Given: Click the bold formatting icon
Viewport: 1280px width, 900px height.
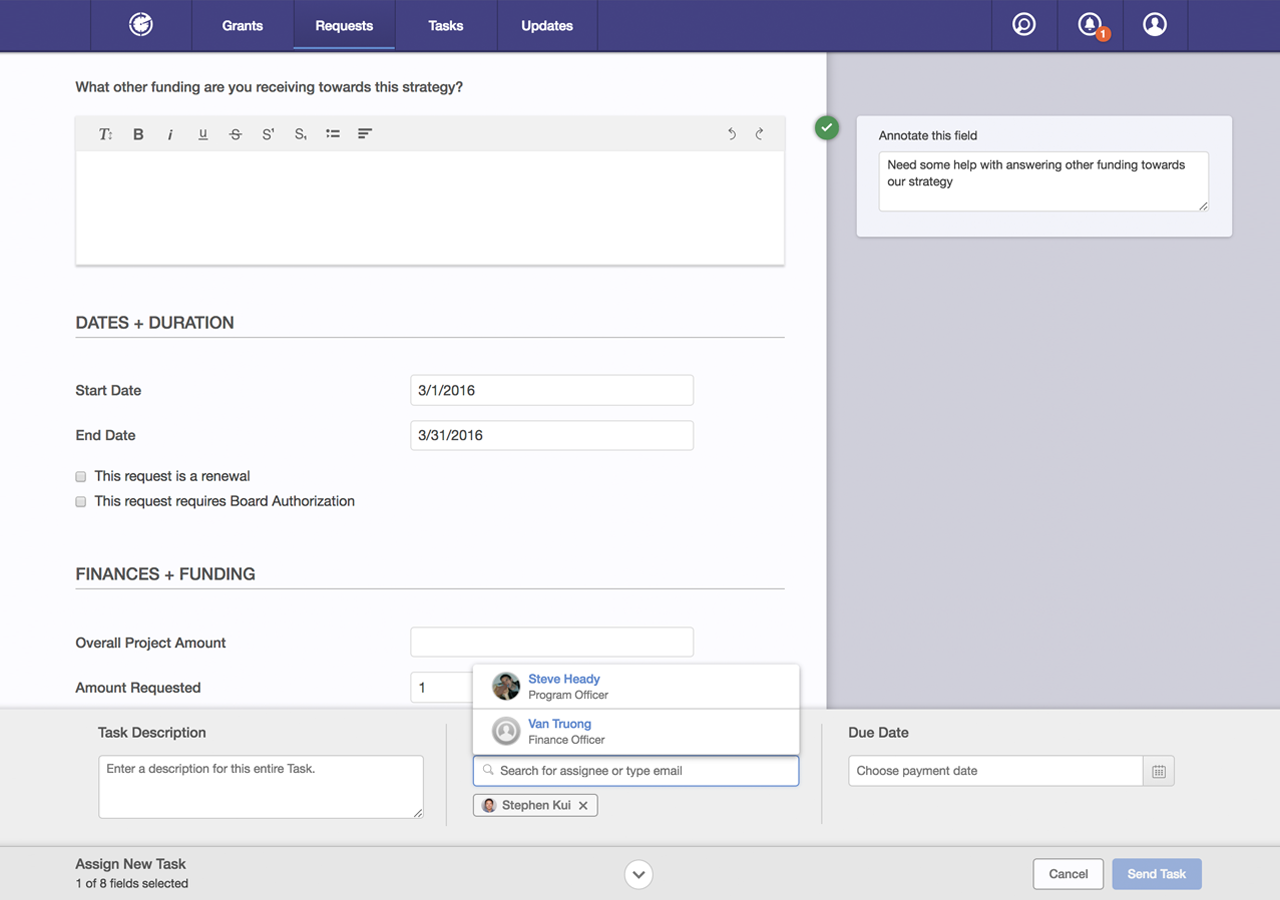Looking at the screenshot, I should coord(139,134).
